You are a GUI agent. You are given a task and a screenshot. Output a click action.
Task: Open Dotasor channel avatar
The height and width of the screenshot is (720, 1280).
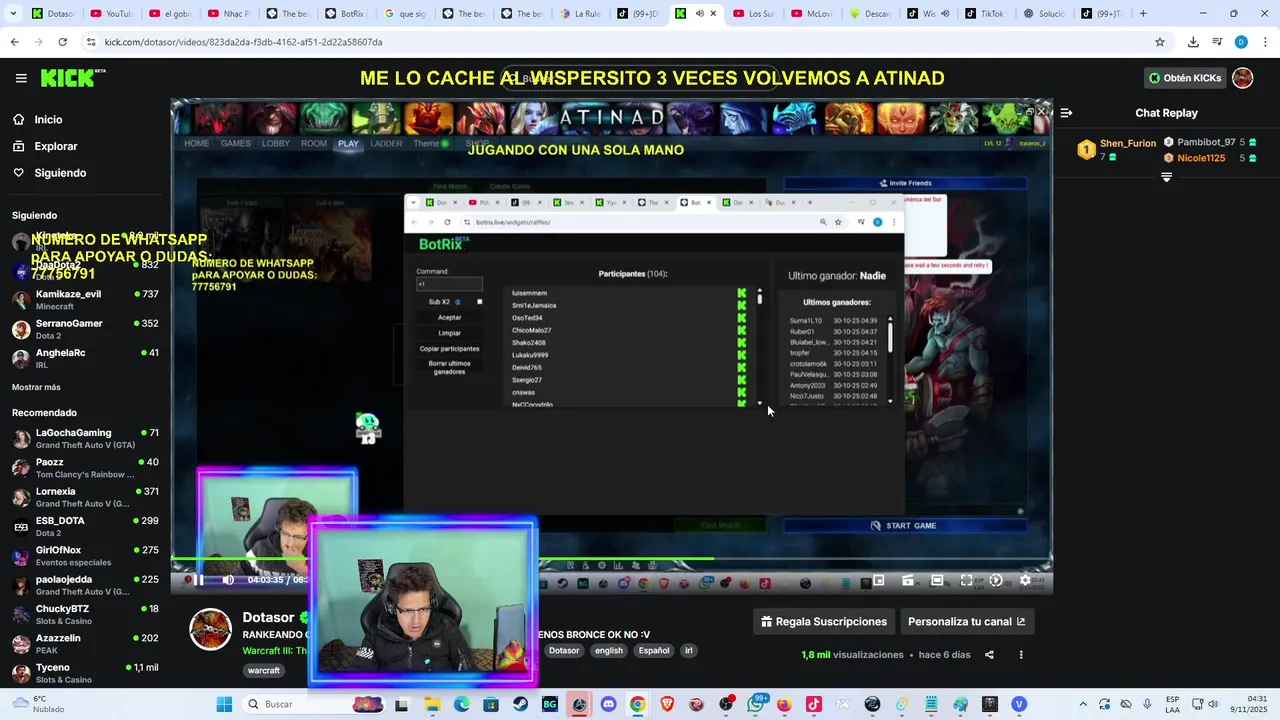click(x=211, y=629)
